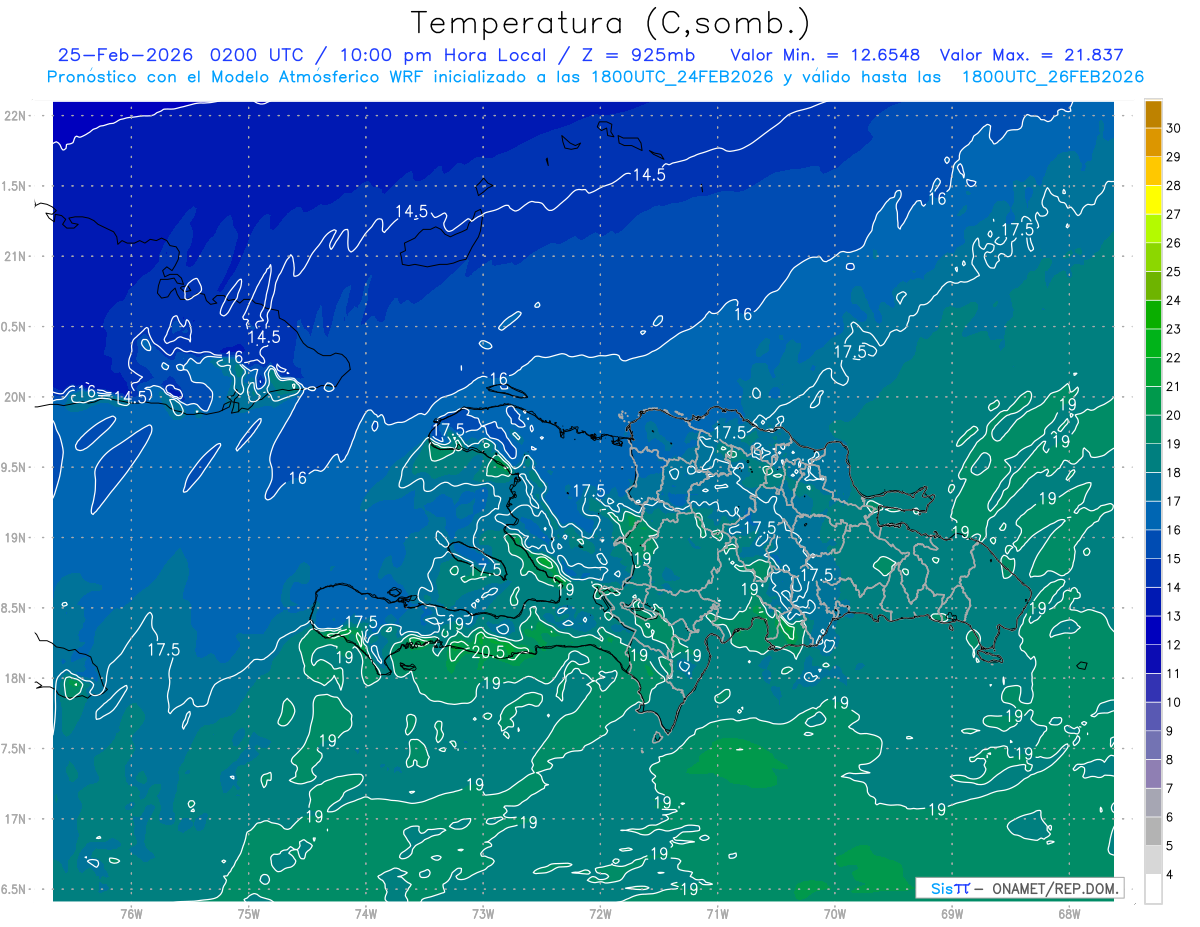Image resolution: width=1200 pixels, height=927 pixels.
Task: Click the '74W' longitude axis label
Action: (365, 914)
